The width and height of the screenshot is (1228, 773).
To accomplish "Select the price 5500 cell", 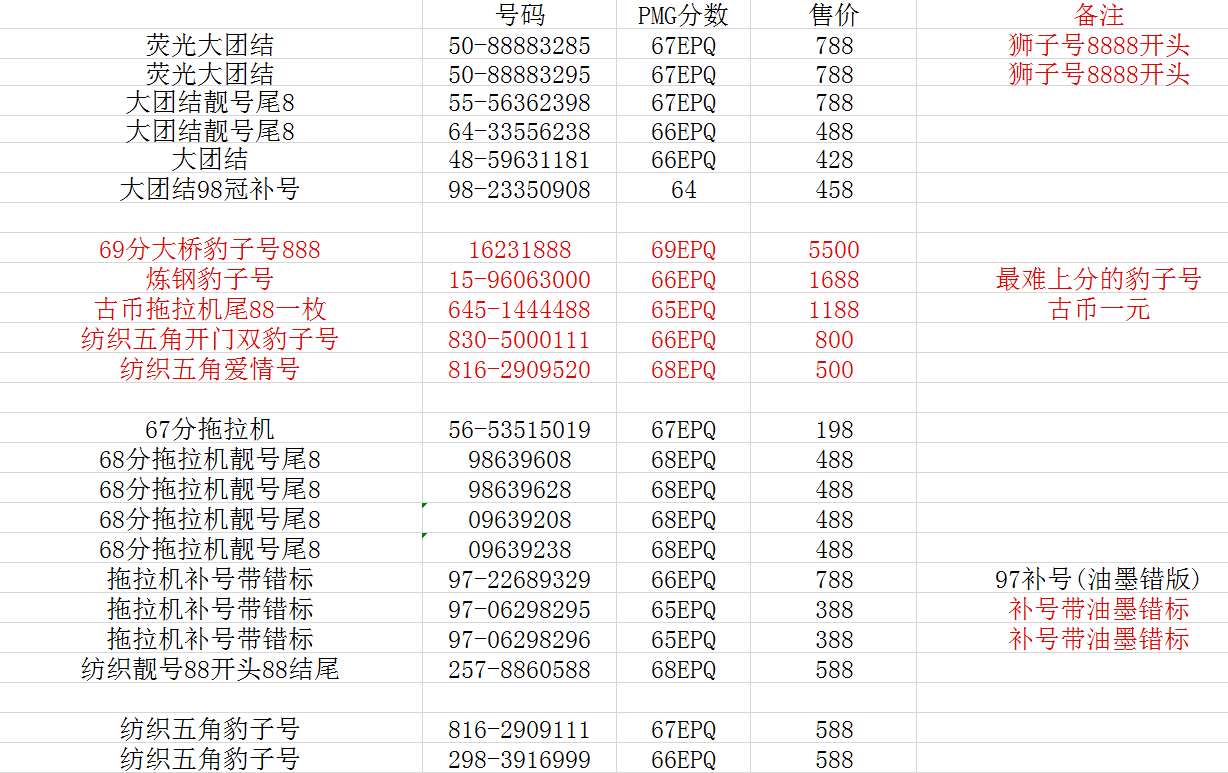I will [833, 249].
